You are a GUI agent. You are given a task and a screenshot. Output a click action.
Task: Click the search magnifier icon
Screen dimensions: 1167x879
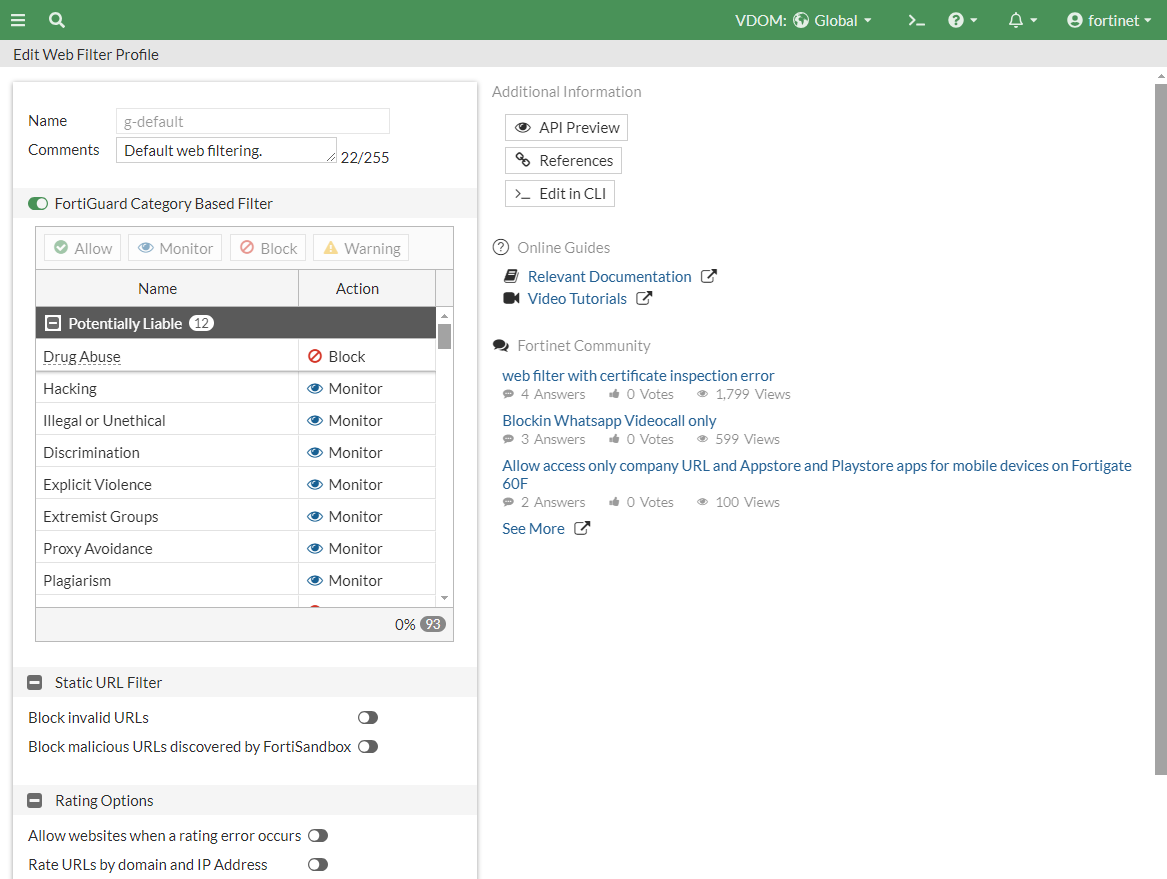pyautogui.click(x=56, y=20)
